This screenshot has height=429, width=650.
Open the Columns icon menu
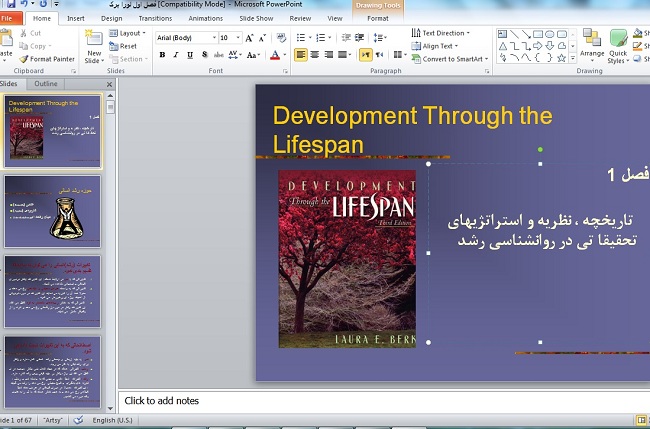tap(400, 55)
